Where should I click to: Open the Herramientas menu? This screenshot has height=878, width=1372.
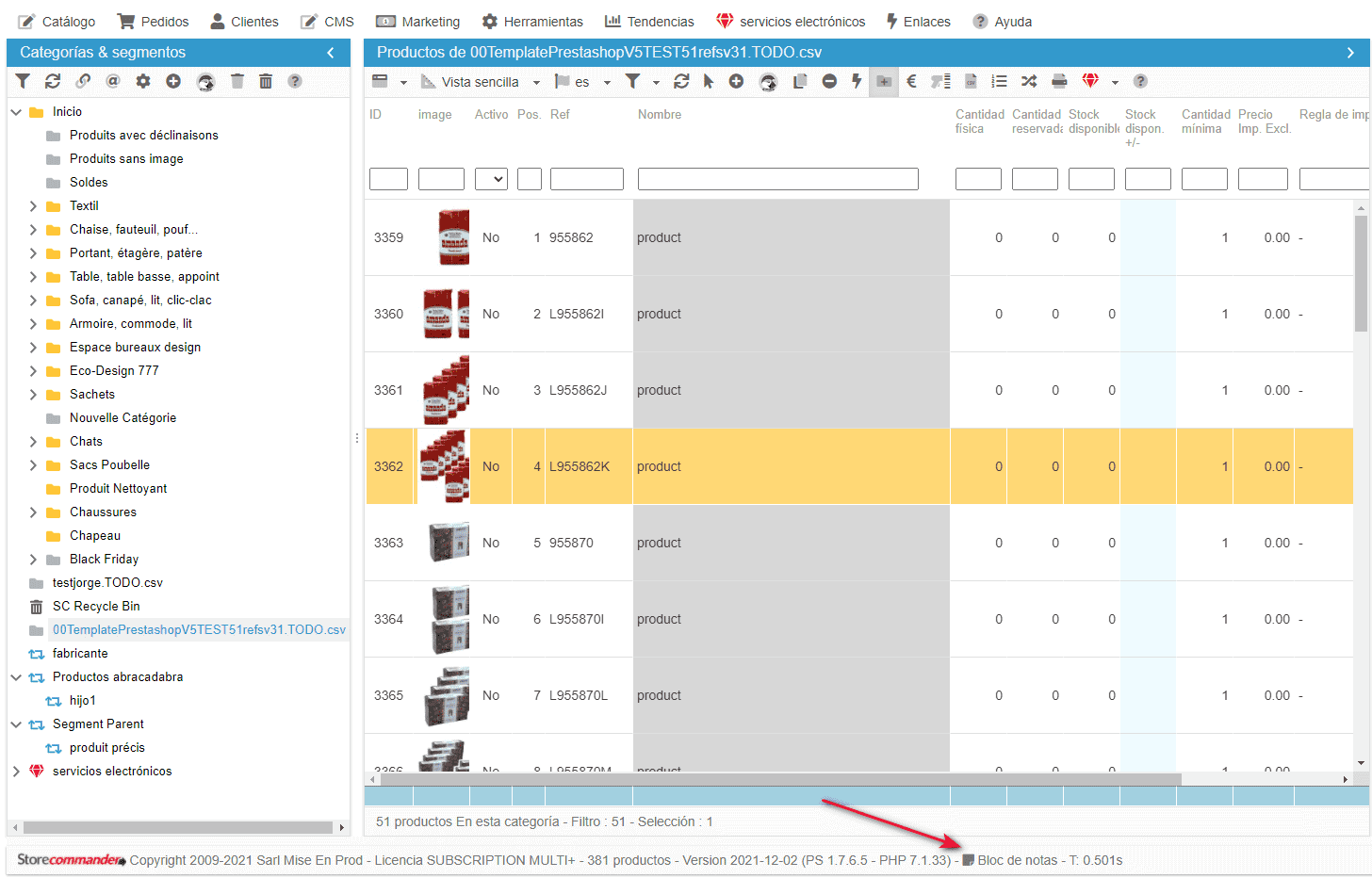(532, 22)
